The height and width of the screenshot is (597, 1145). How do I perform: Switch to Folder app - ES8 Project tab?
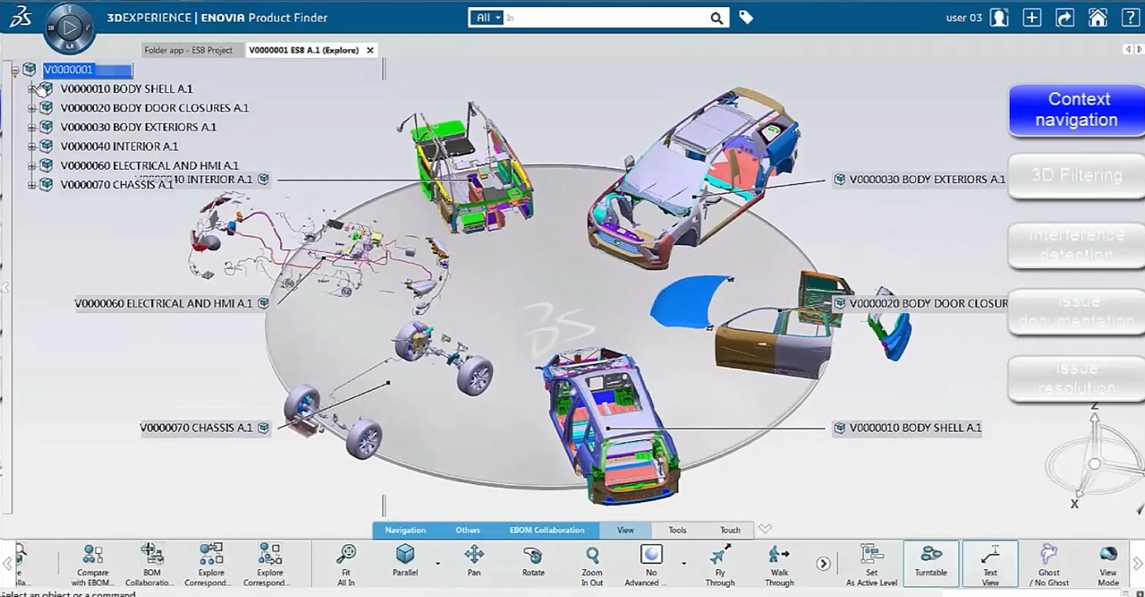click(x=188, y=50)
